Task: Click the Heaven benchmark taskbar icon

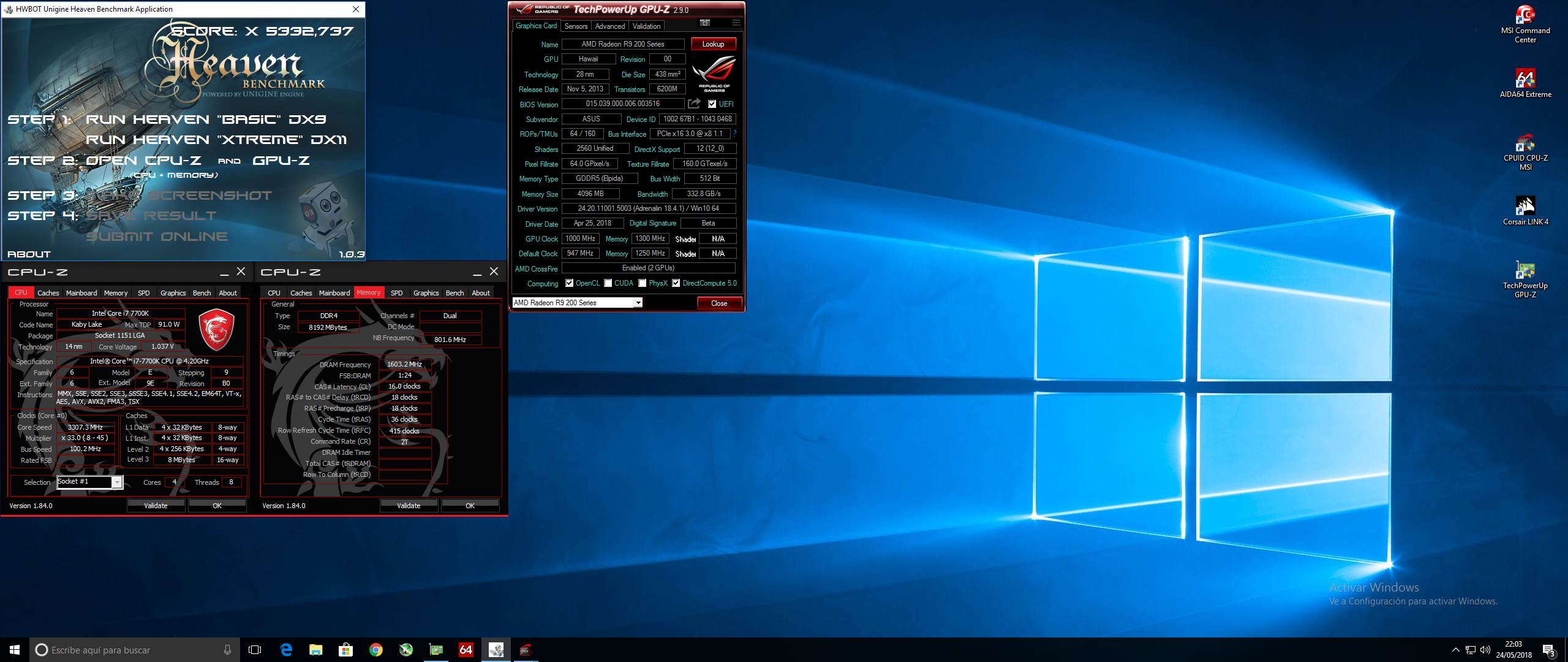Action: coord(496,650)
